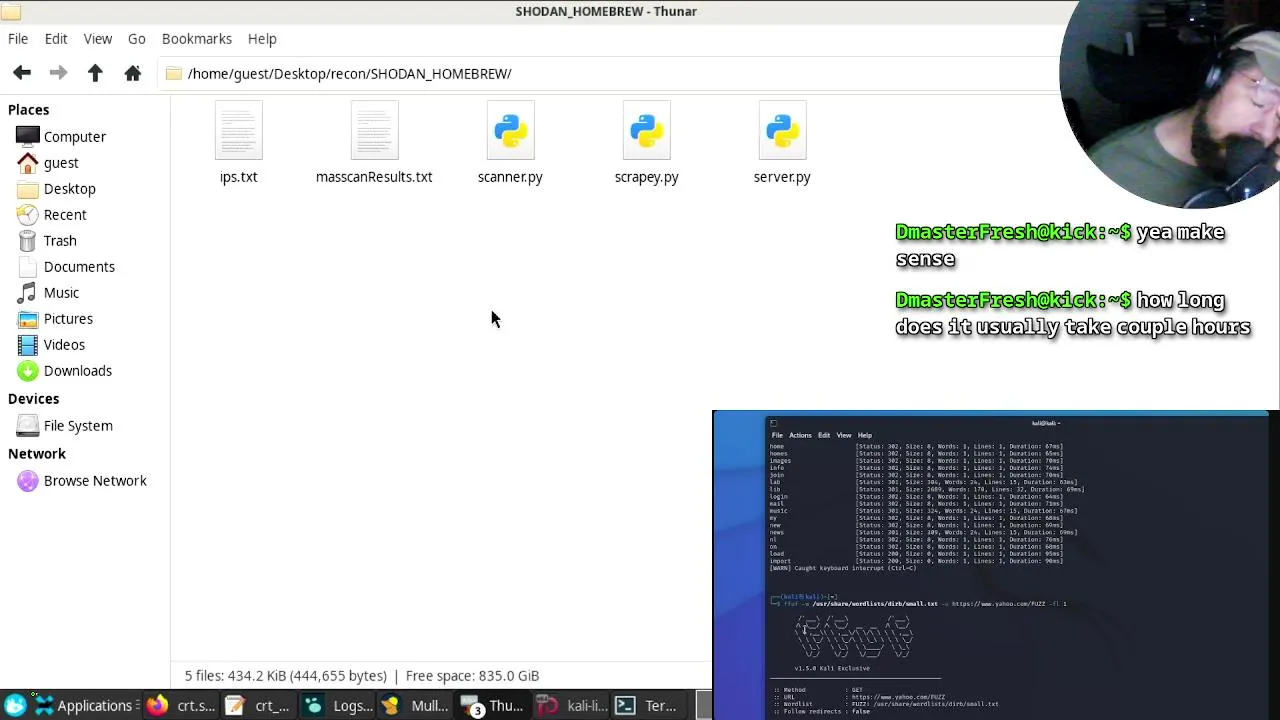The width and height of the screenshot is (1280, 720).
Task: Select the ips.txt file icon
Action: coord(238,131)
